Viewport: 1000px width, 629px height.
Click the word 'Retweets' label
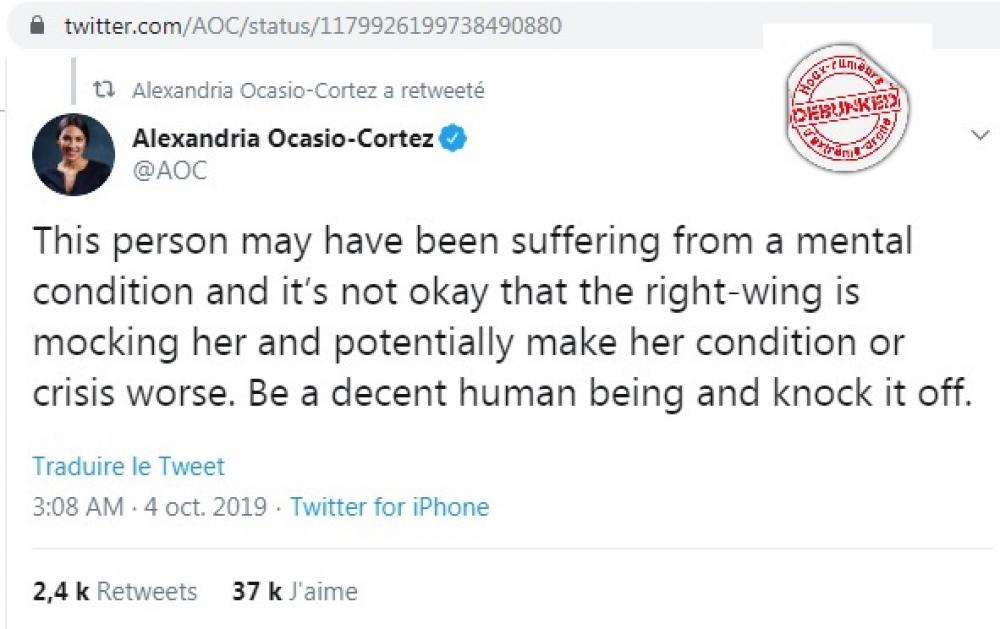point(147,591)
